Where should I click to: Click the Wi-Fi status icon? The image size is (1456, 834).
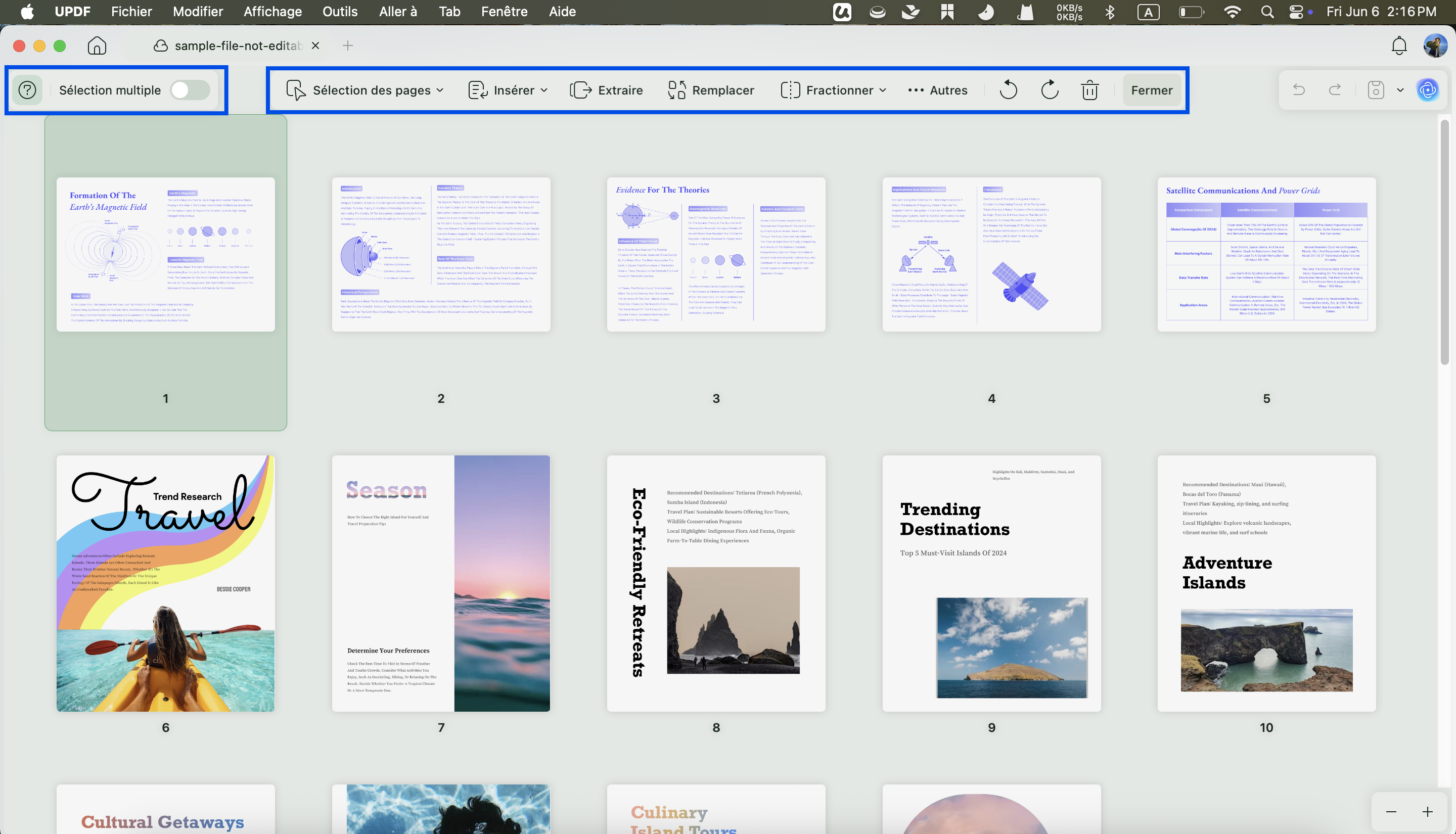tap(1233, 12)
